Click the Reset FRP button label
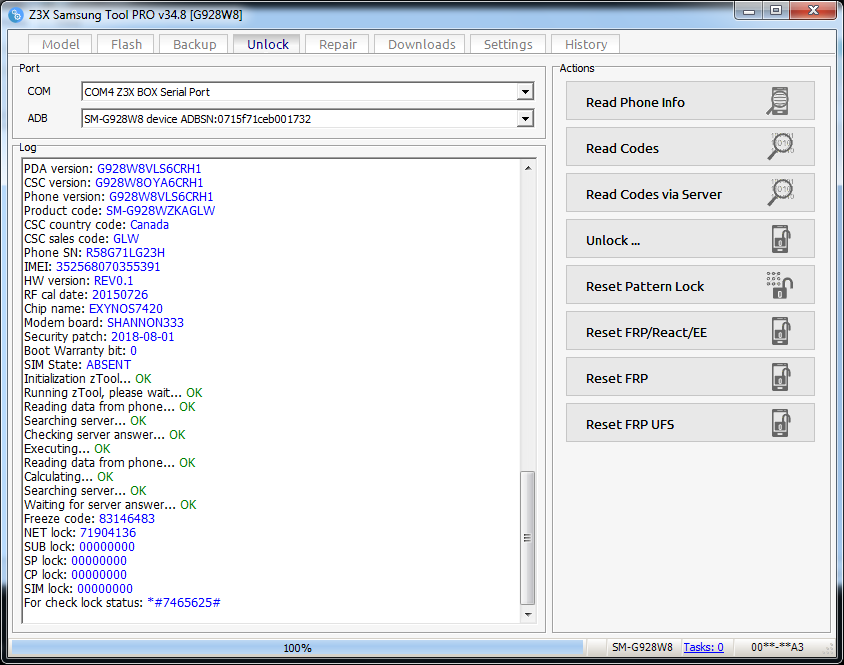 coord(617,379)
